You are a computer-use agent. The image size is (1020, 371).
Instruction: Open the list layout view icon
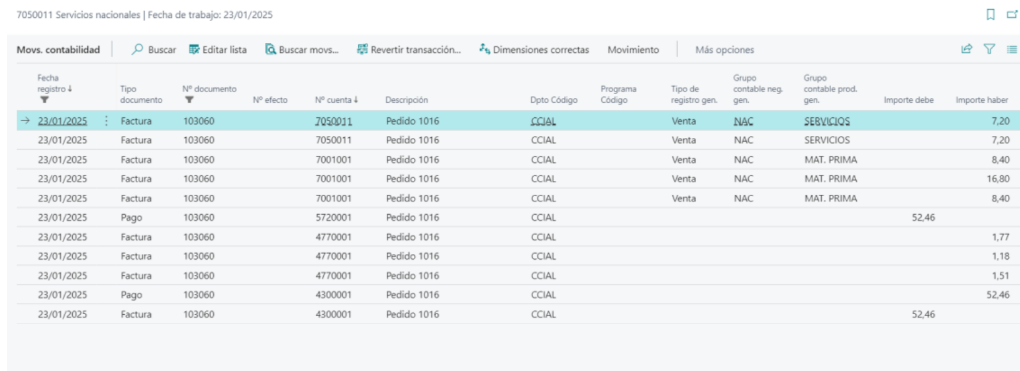(x=1012, y=49)
